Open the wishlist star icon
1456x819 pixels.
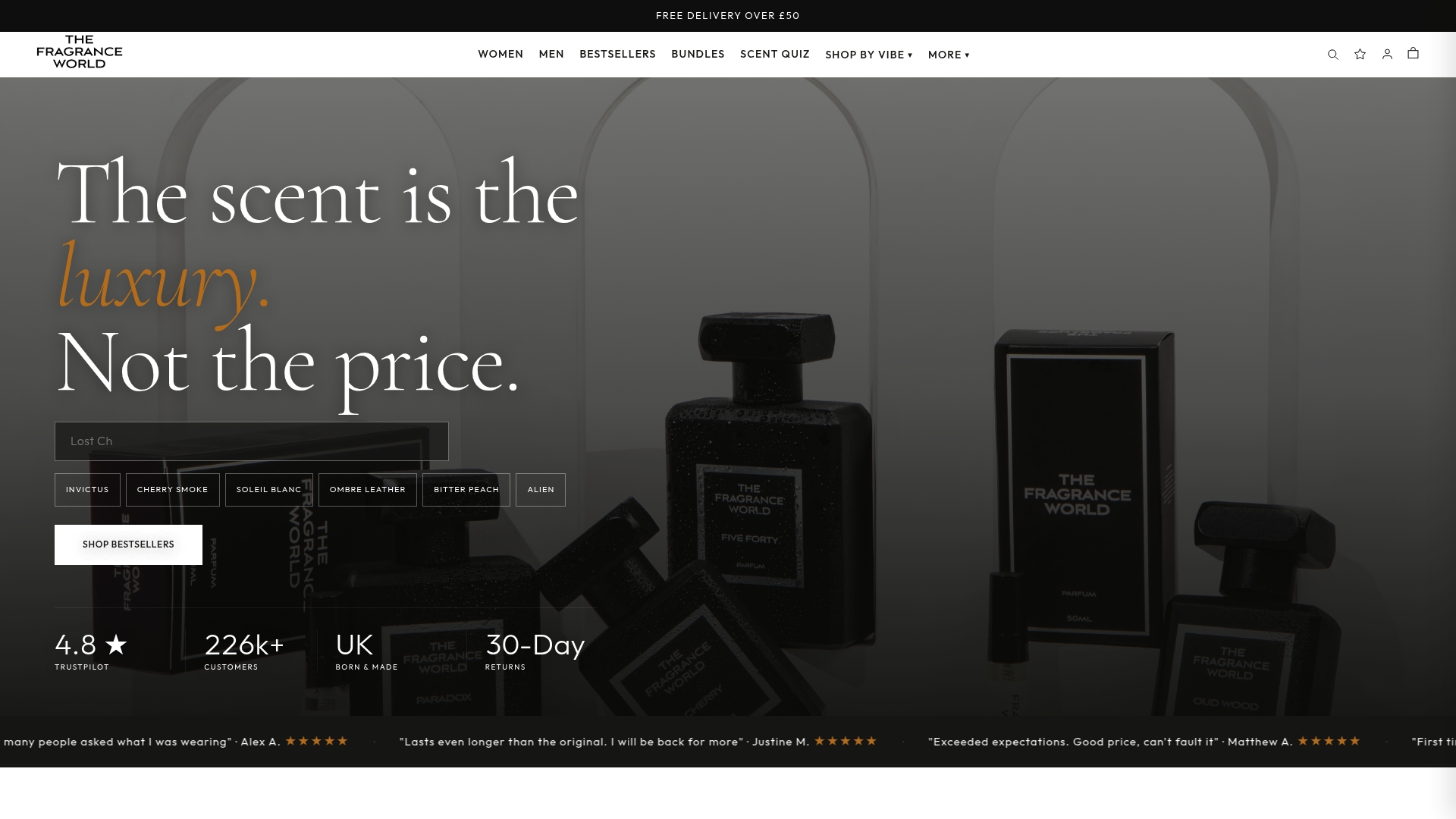pyautogui.click(x=1360, y=54)
